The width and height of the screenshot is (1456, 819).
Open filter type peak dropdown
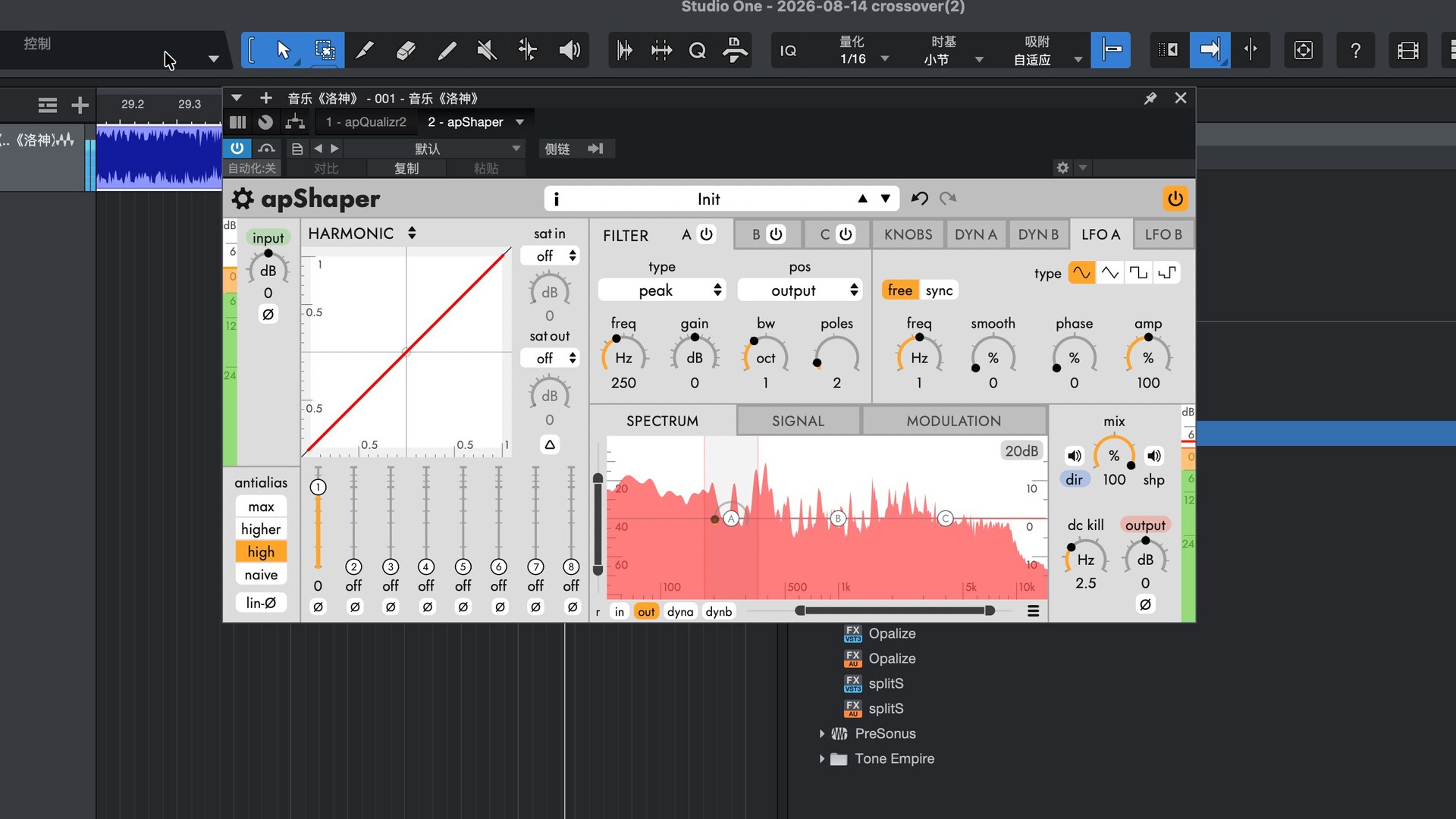click(x=662, y=290)
